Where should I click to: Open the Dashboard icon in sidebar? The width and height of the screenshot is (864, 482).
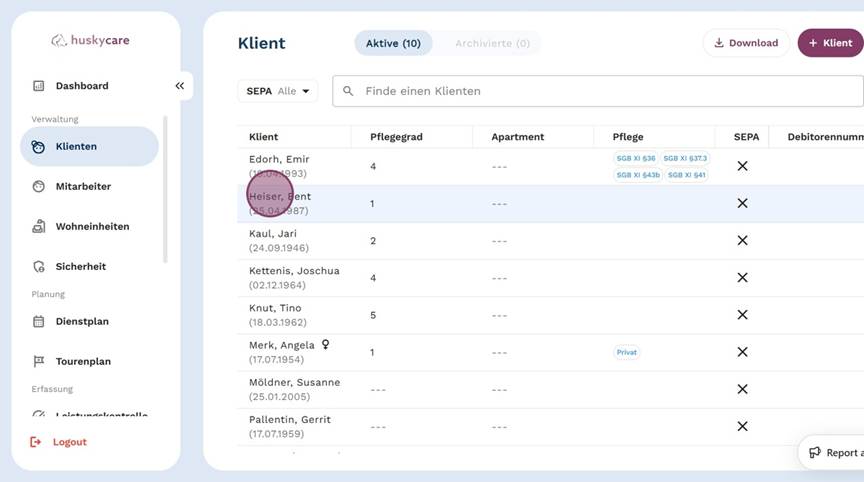(38, 86)
